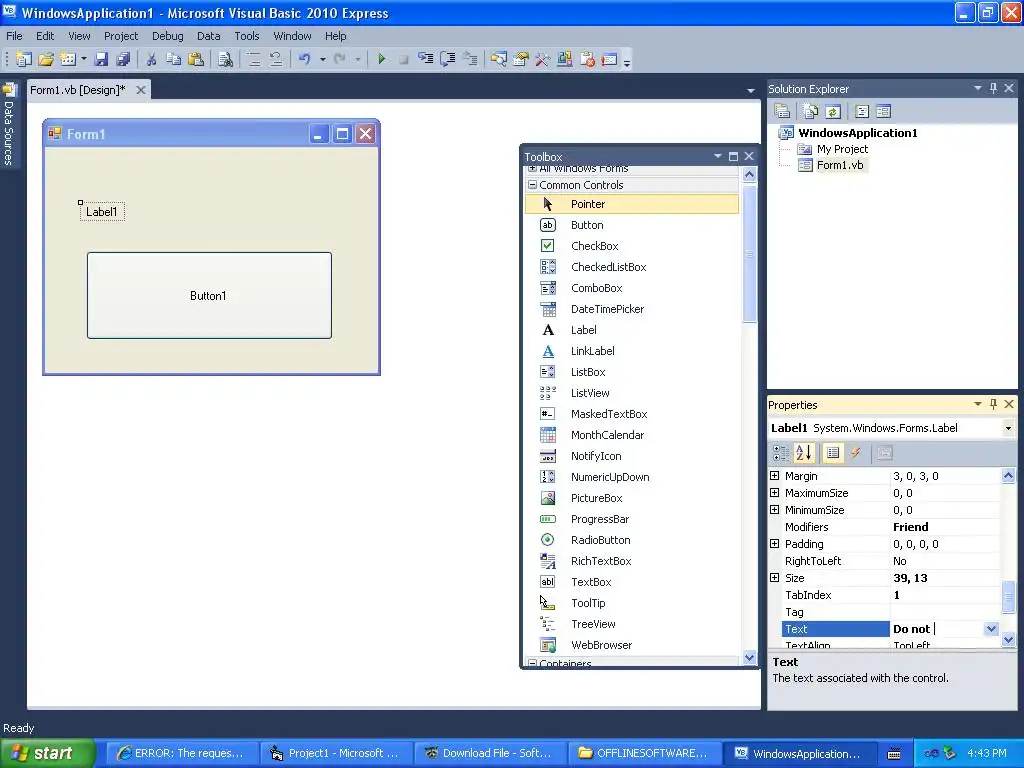Expand the MaximumSize property
The image size is (1024, 768).
click(x=775, y=493)
